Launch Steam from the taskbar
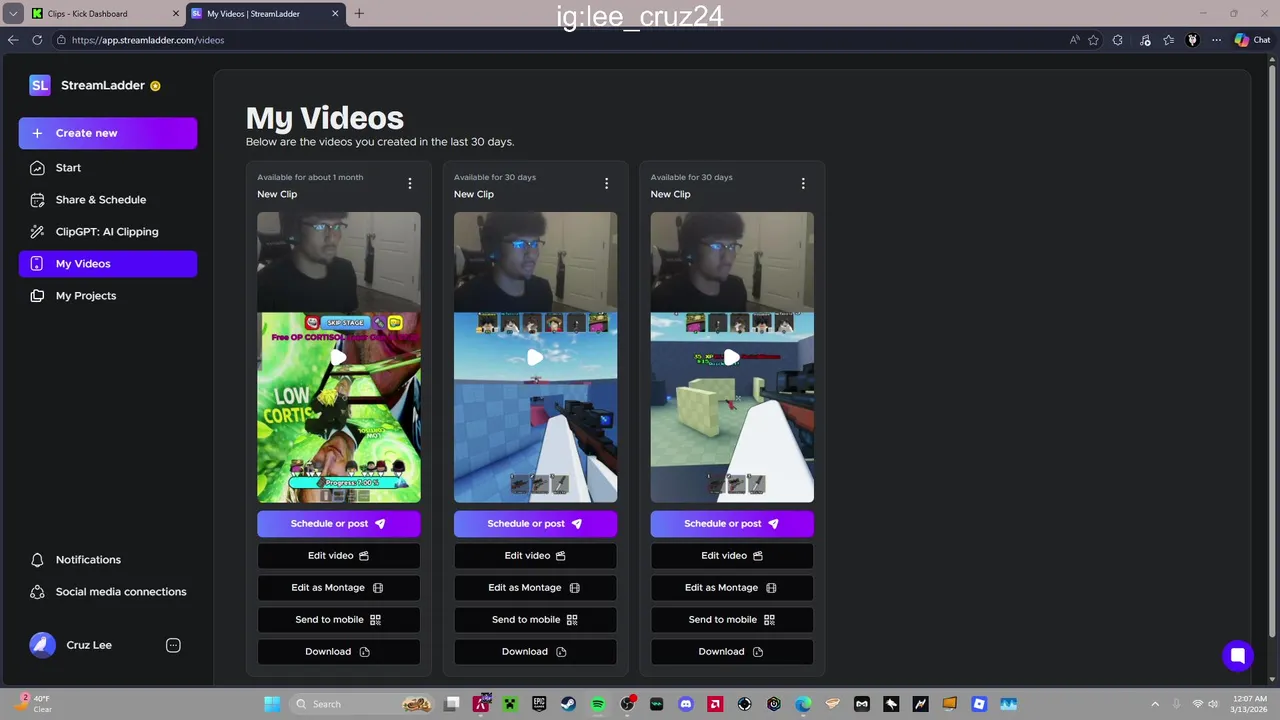 568,704
